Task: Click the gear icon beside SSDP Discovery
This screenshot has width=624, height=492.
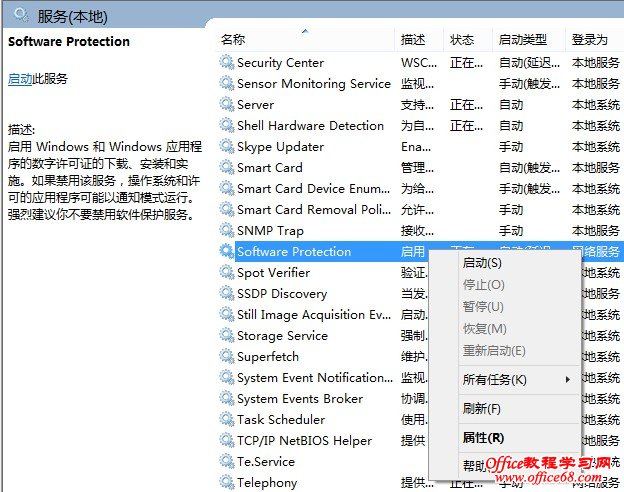Action: coord(226,294)
